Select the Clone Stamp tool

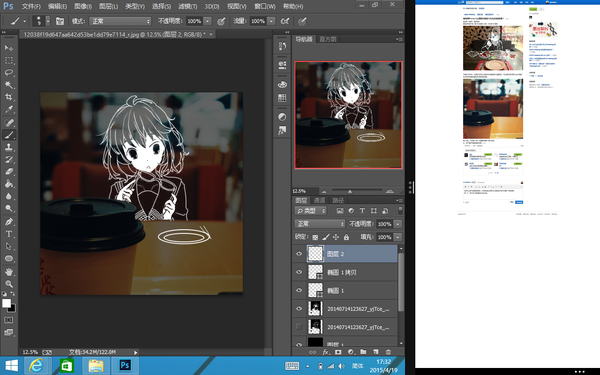click(8, 147)
